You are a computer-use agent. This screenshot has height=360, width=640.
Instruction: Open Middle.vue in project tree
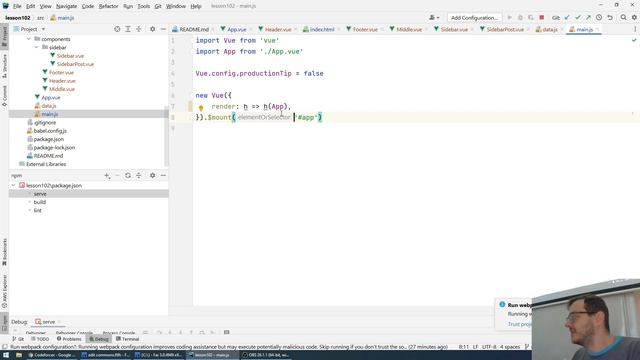[62, 89]
